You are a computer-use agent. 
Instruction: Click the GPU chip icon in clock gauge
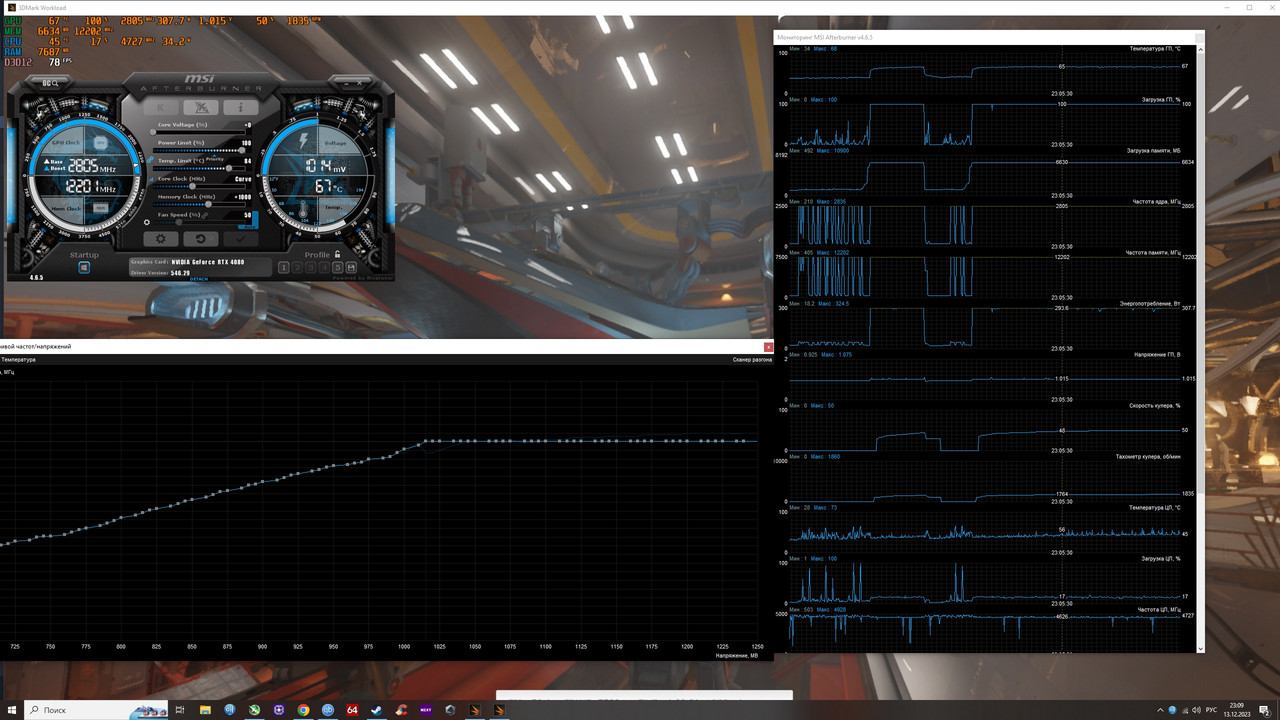(100, 143)
